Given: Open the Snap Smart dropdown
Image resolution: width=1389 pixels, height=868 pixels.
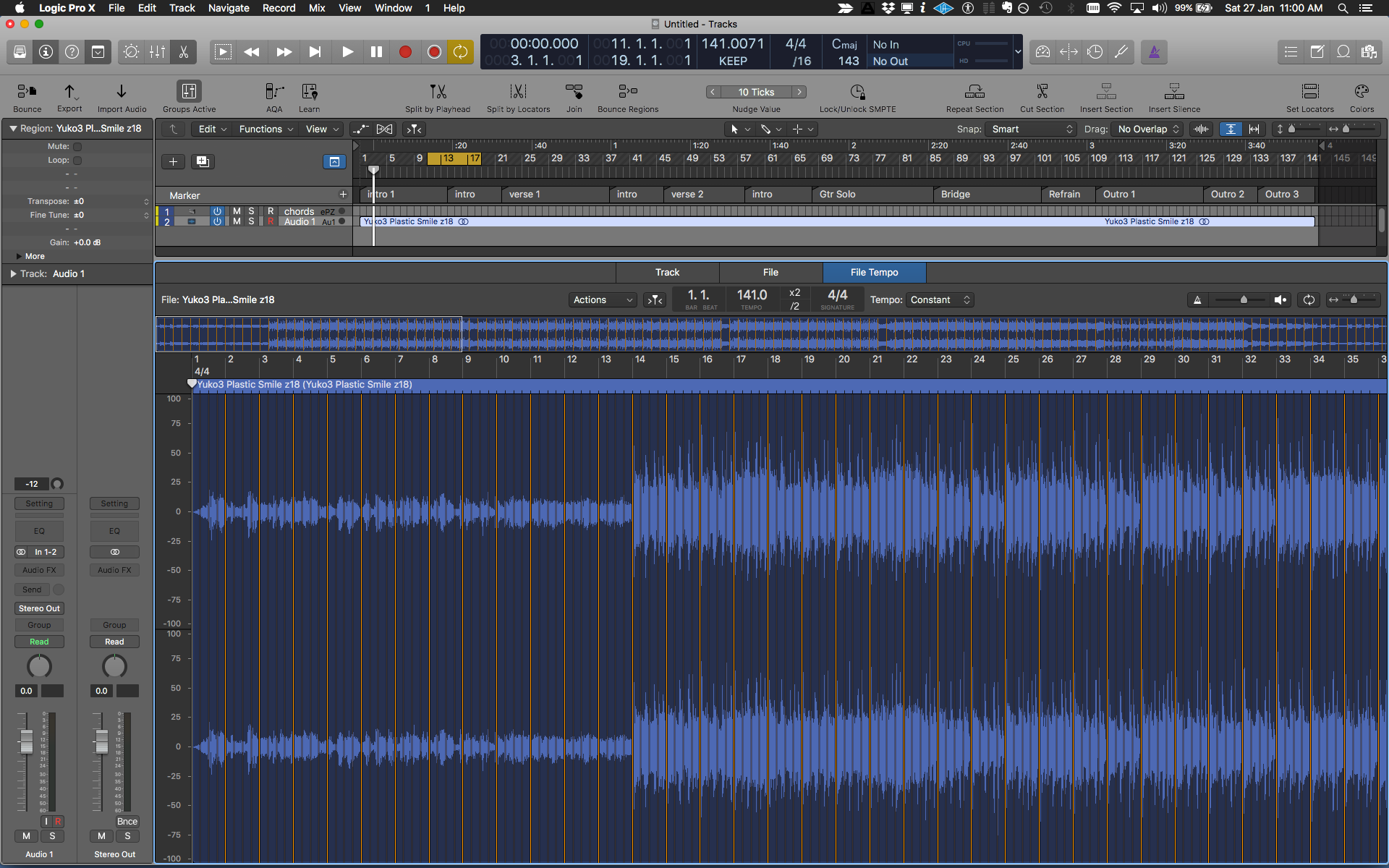Looking at the screenshot, I should 1031,129.
